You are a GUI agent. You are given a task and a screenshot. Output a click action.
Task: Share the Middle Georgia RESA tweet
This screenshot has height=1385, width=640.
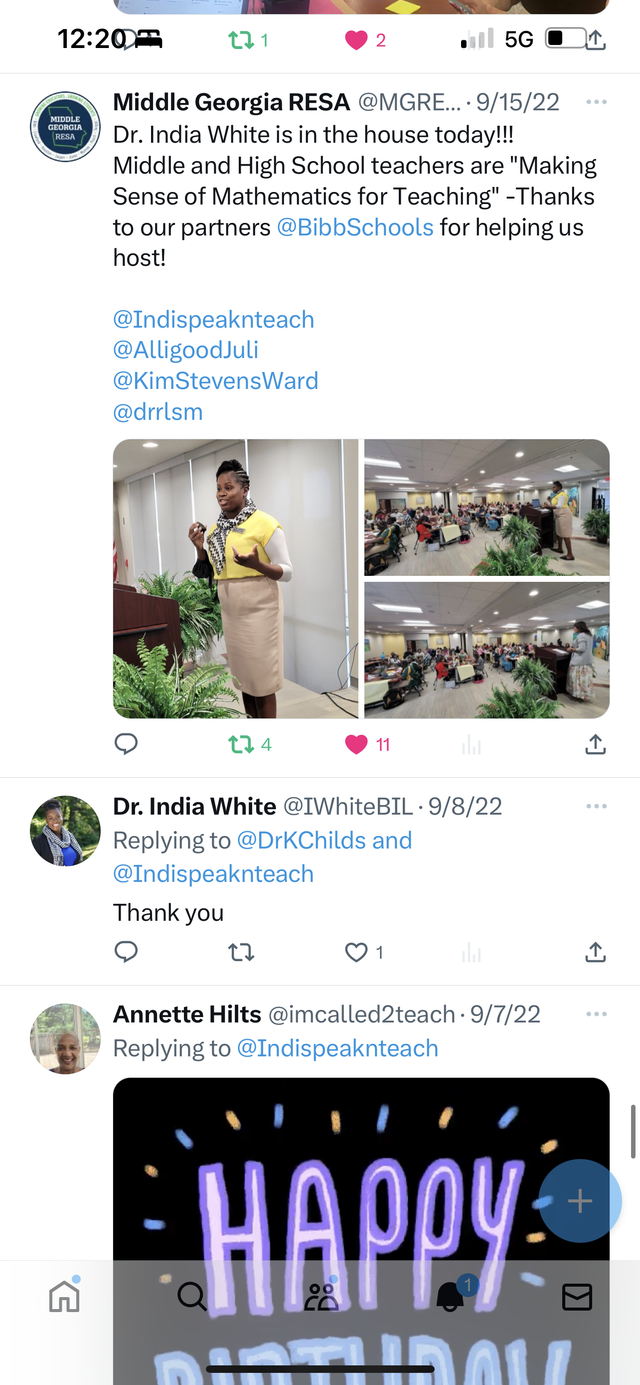point(595,744)
